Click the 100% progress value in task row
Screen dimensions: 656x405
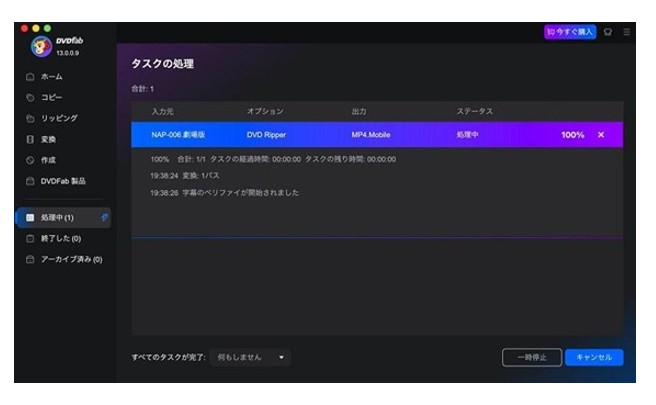tap(573, 135)
